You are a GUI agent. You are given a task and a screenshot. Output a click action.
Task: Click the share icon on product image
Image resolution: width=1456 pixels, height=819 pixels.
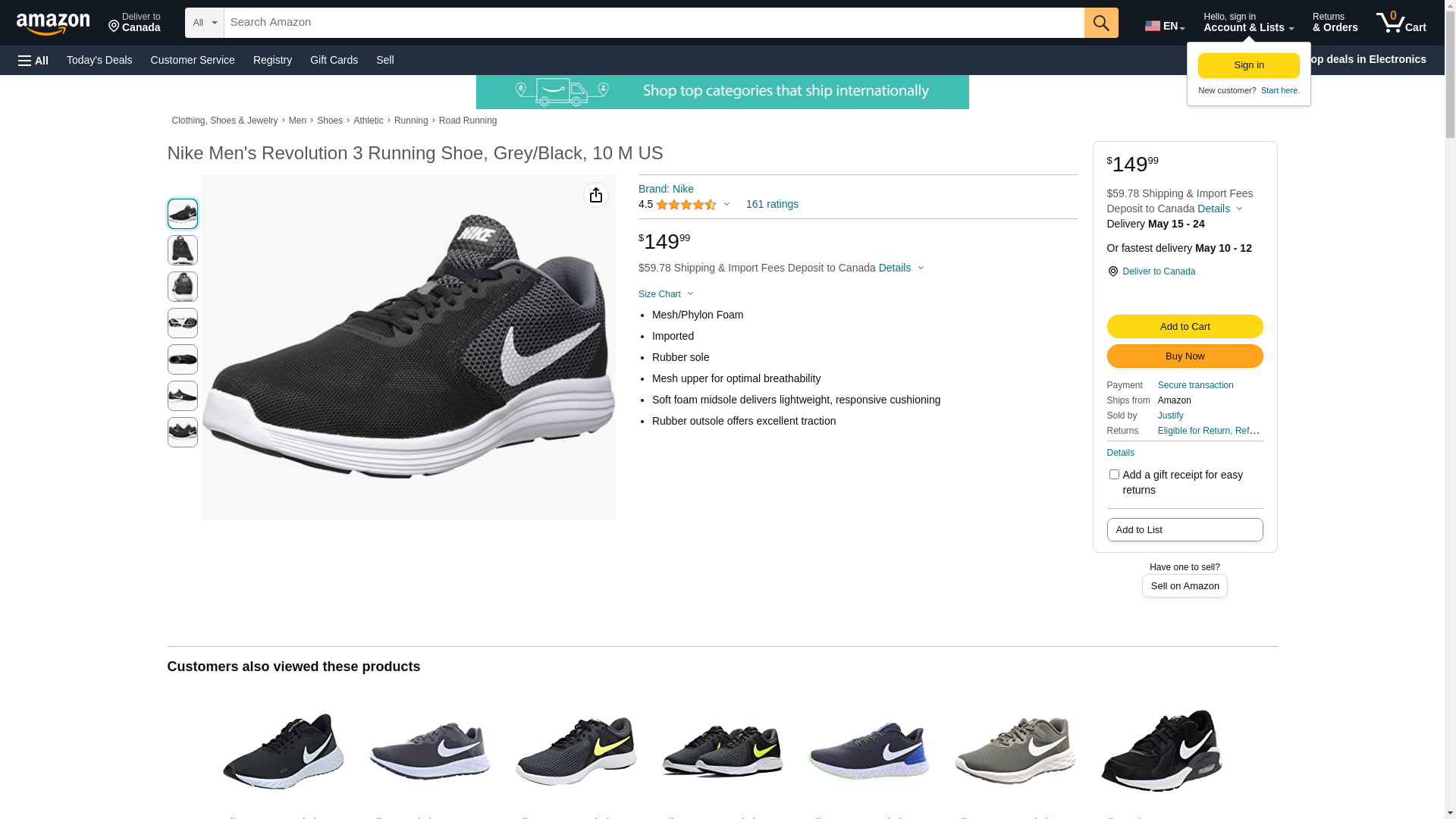596,196
